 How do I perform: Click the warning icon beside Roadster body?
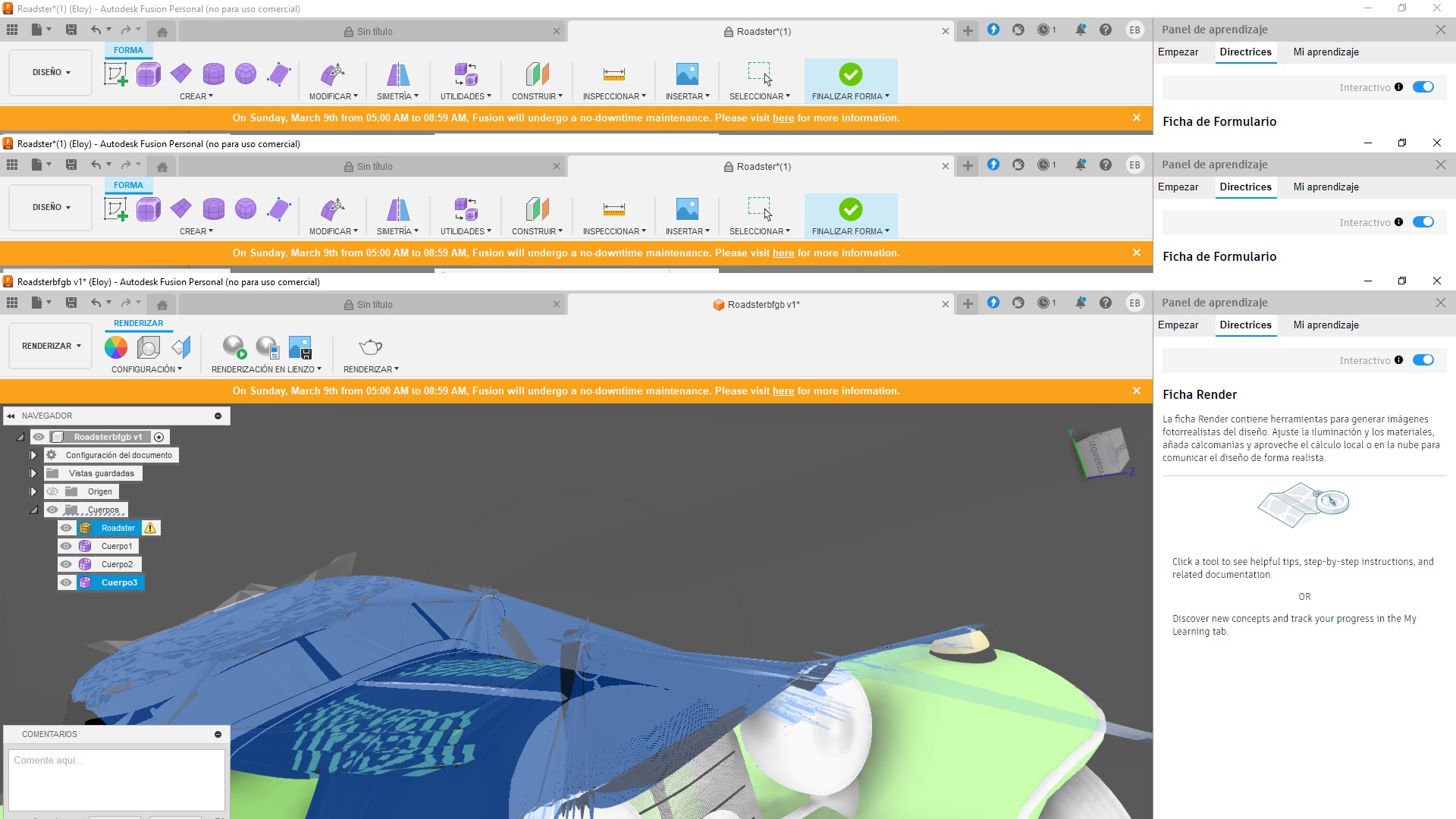[150, 529]
